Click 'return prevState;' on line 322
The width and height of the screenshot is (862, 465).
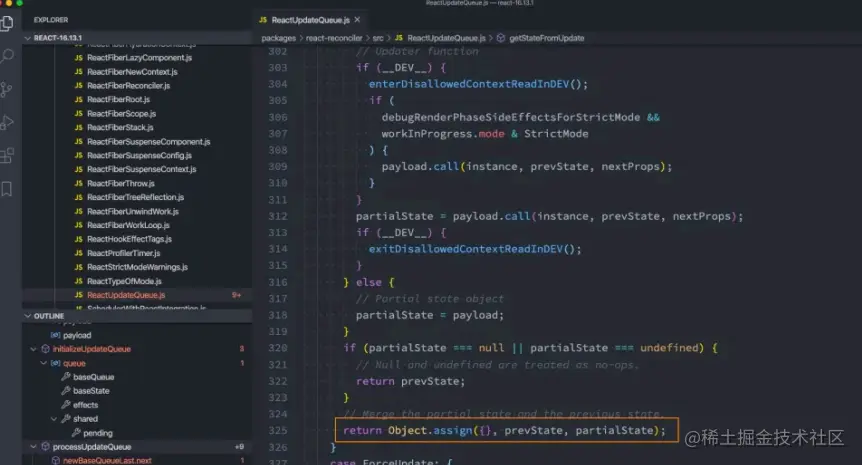(410, 381)
